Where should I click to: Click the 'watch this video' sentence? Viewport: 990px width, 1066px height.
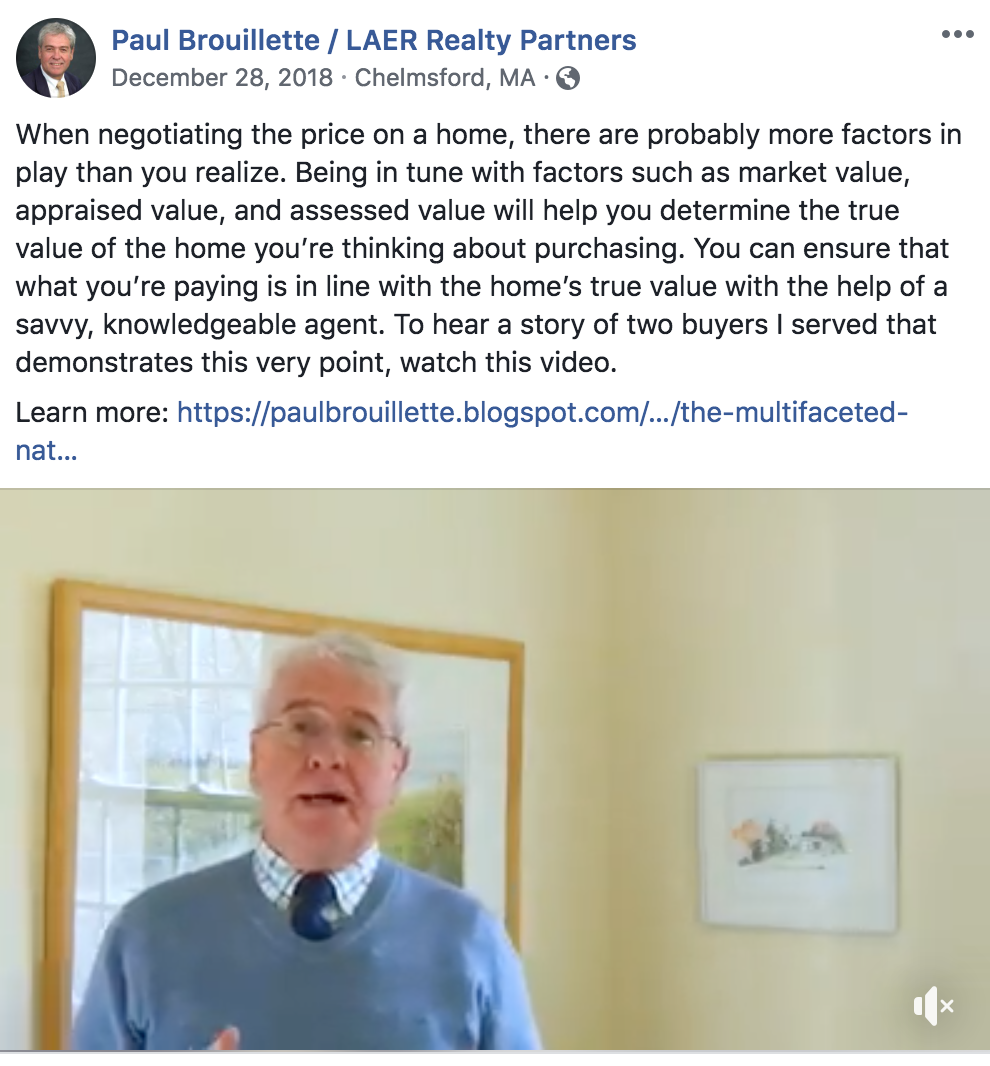click(507, 362)
